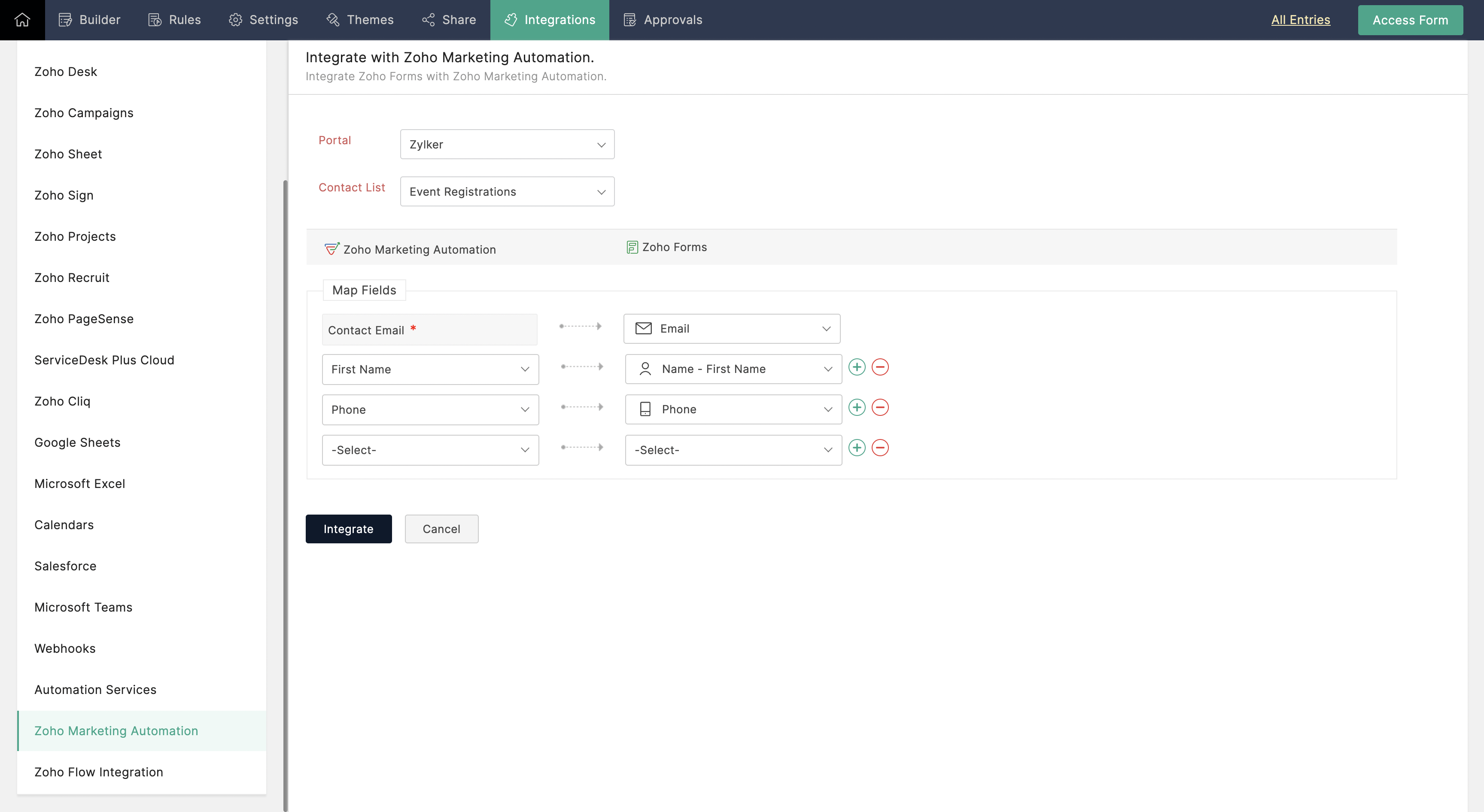Image resolution: width=1484 pixels, height=812 pixels.
Task: Expand the Name - First Name dropdown
Action: [733, 369]
